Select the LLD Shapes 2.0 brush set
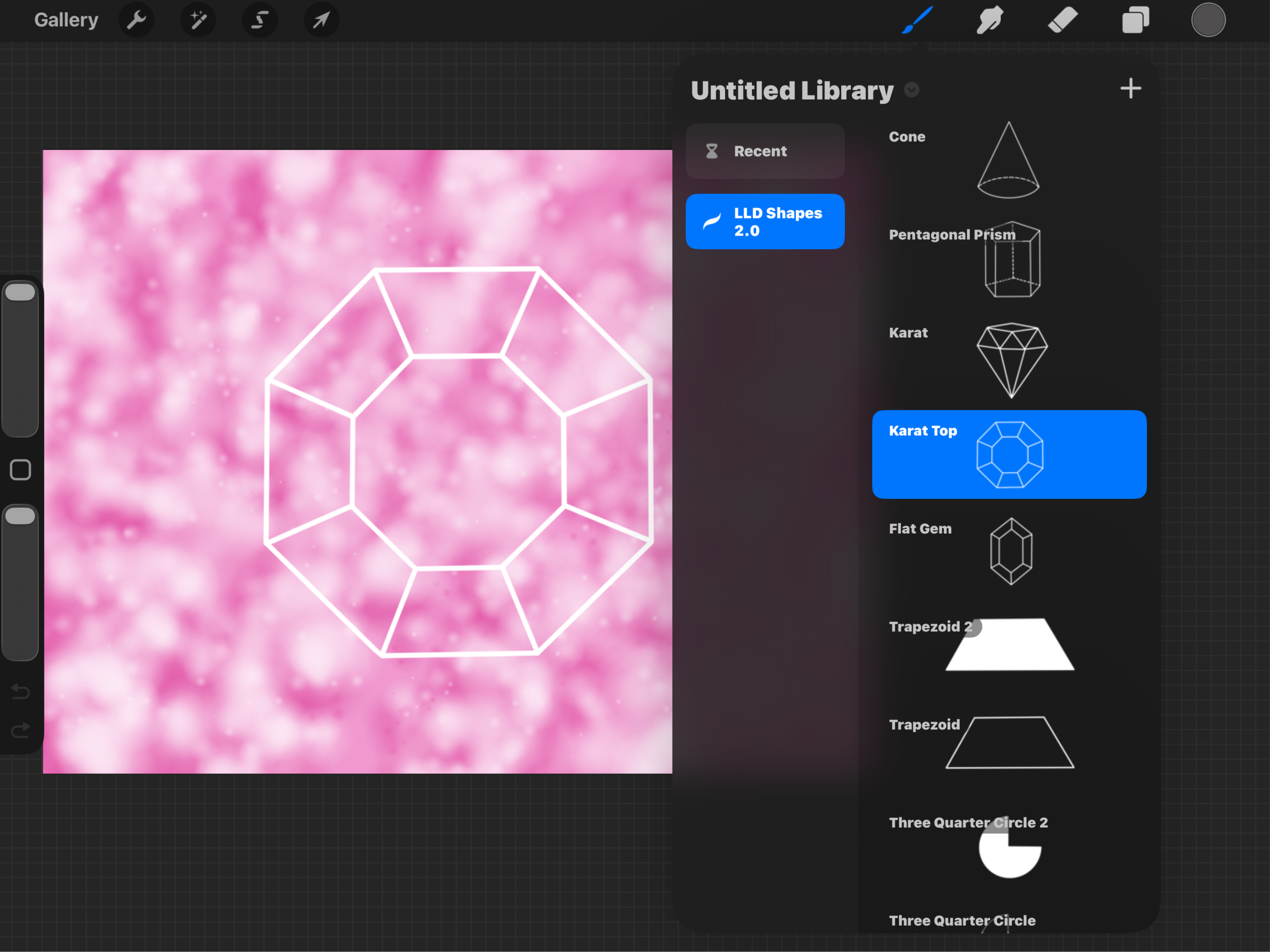Image resolution: width=1270 pixels, height=952 pixels. click(x=765, y=221)
